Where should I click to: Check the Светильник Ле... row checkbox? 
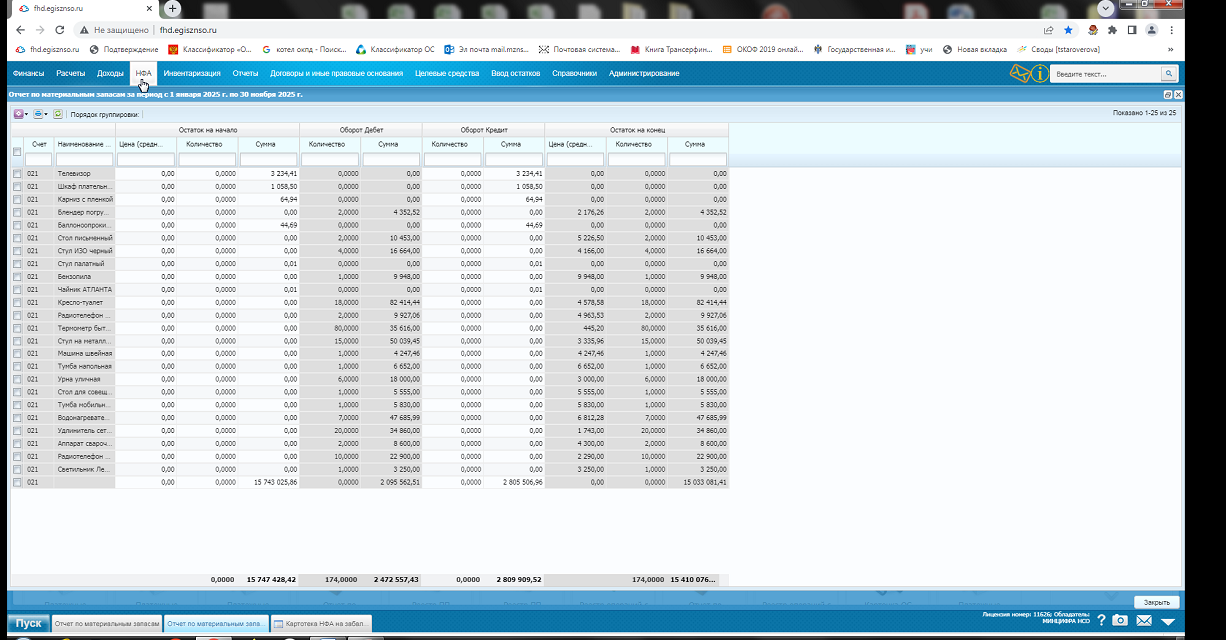click(x=17, y=469)
